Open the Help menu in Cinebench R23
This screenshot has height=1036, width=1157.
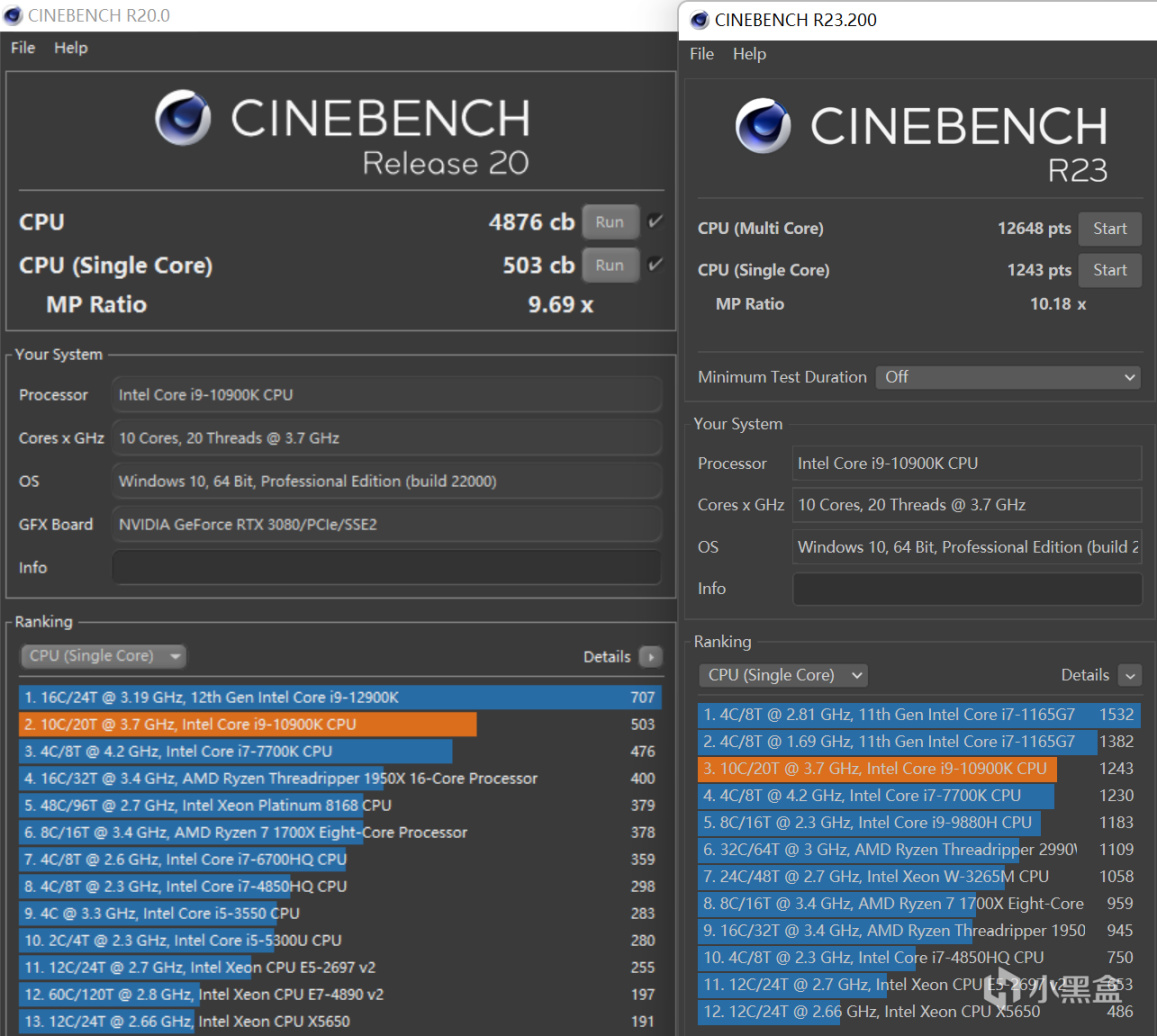[x=750, y=54]
